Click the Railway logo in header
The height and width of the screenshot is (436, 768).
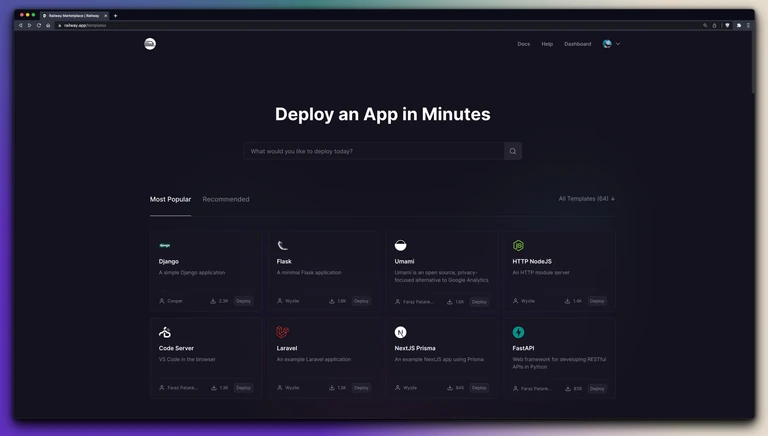[150, 44]
